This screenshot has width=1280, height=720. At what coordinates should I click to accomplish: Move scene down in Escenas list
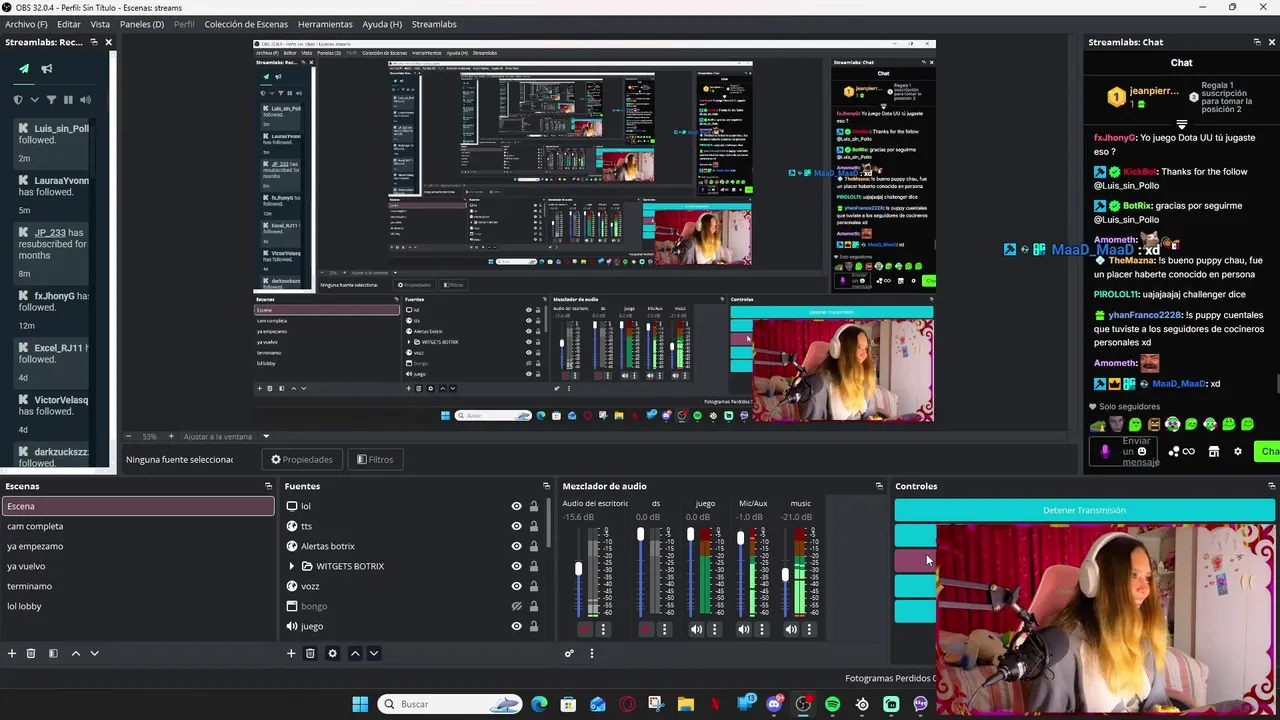(94, 653)
